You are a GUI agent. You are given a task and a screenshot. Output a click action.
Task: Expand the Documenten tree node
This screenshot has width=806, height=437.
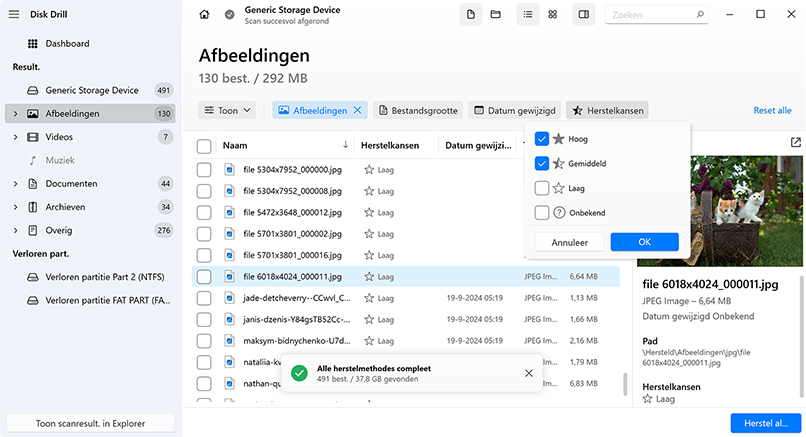pos(15,184)
